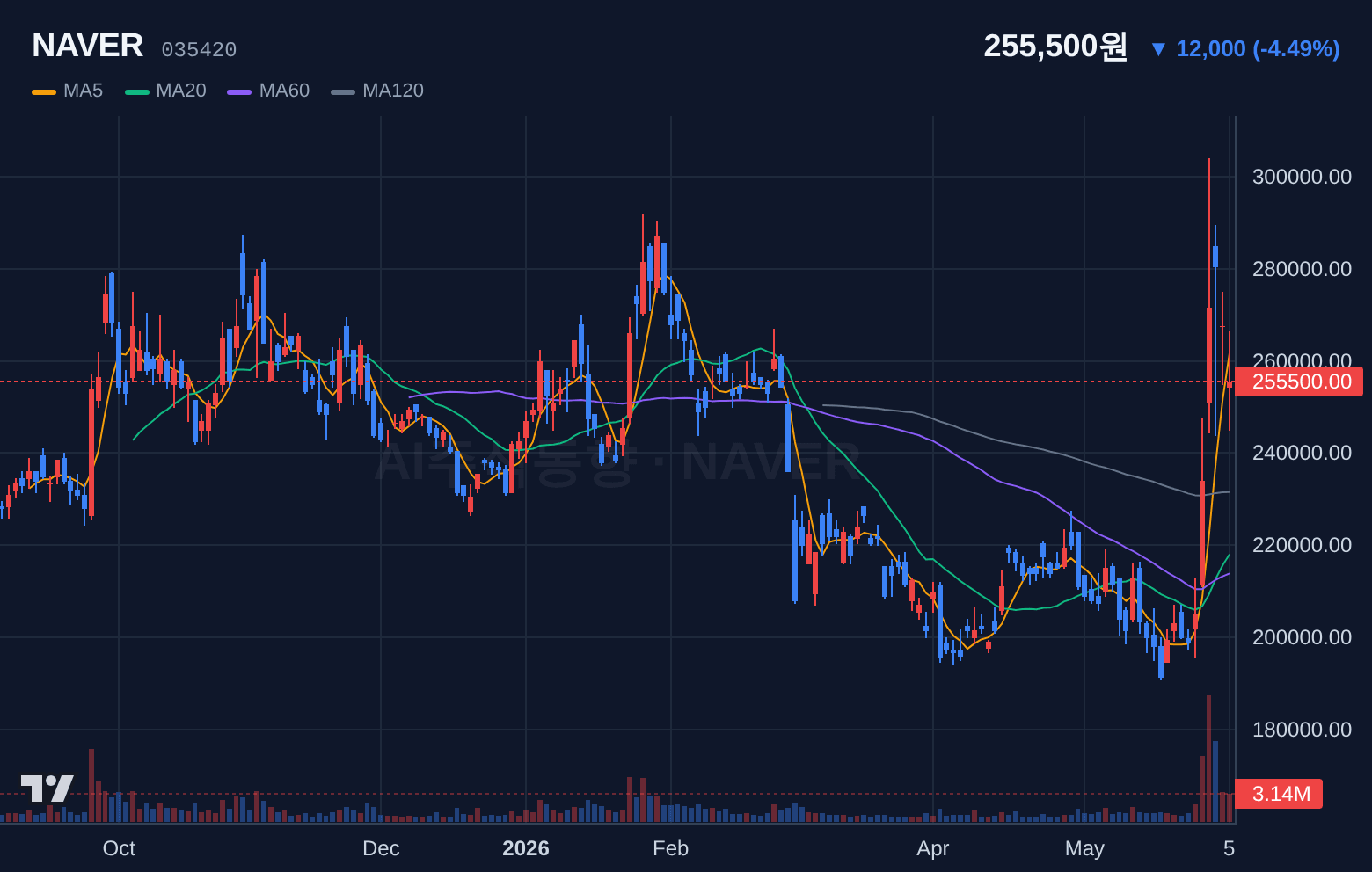Toggle the MA60 legend entry
This screenshot has width=1372, height=872.
click(x=269, y=91)
